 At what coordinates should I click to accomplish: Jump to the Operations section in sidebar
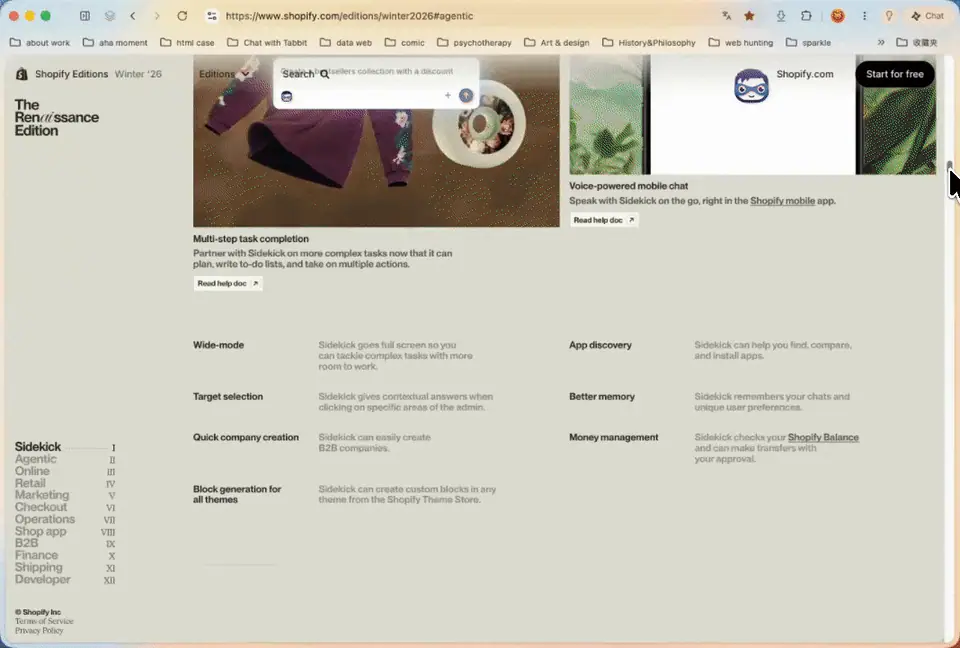(45, 519)
